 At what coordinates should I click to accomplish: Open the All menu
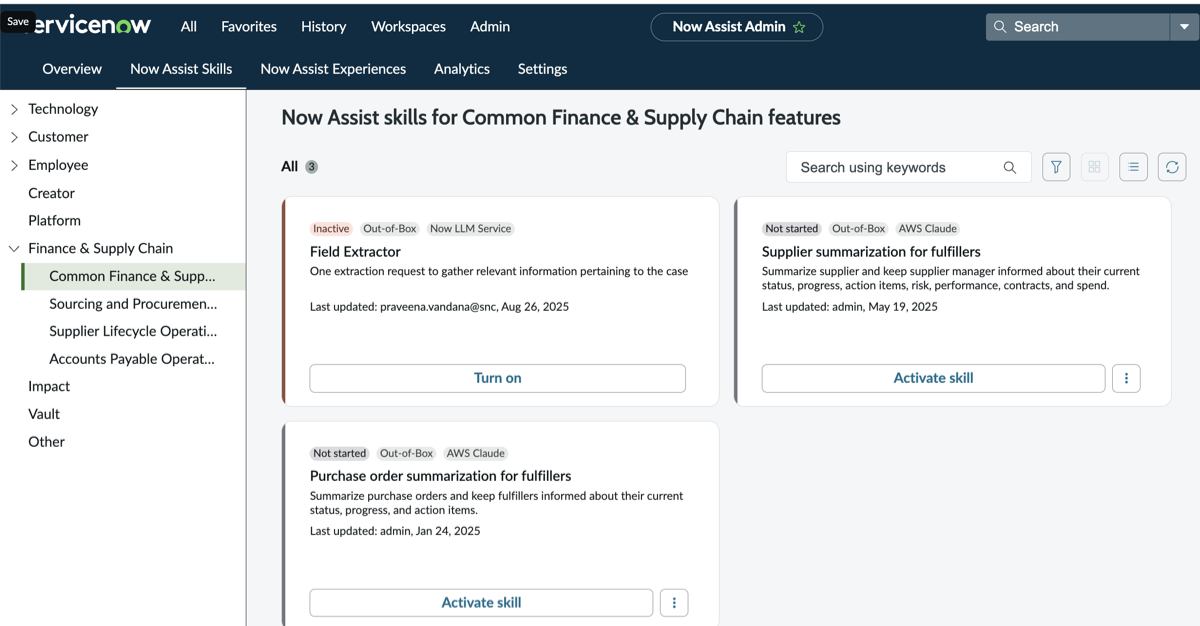(x=189, y=27)
